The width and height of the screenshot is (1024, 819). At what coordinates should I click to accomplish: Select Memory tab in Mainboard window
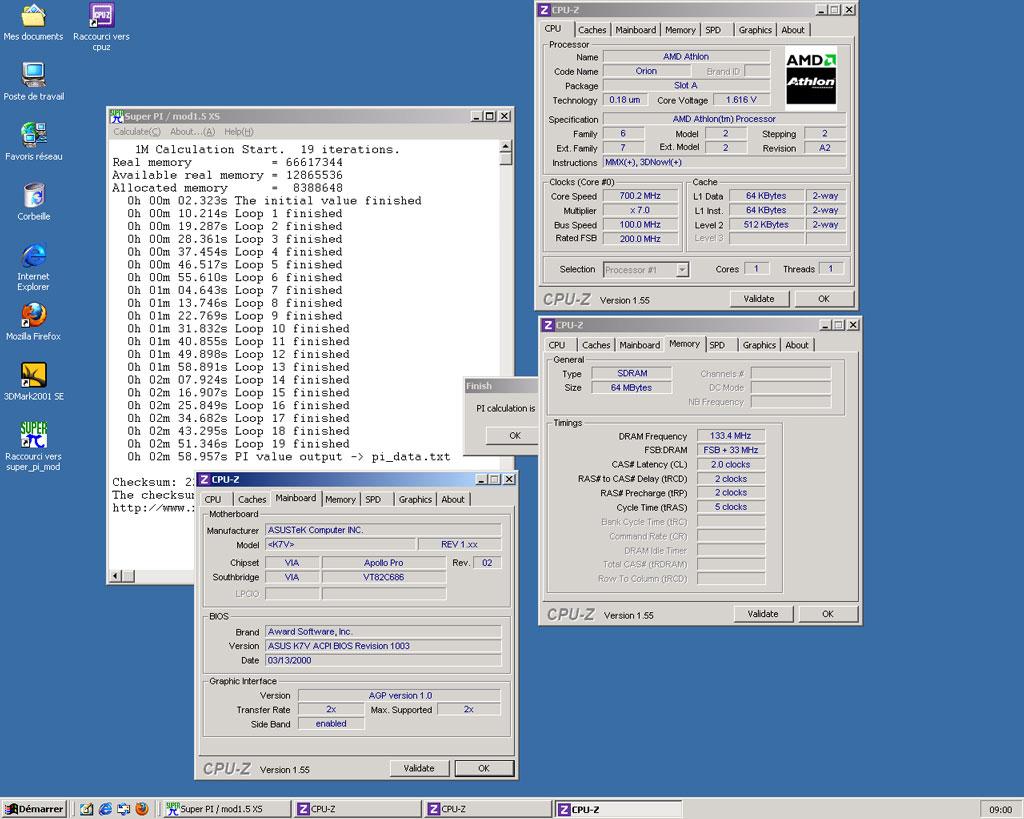[340, 499]
